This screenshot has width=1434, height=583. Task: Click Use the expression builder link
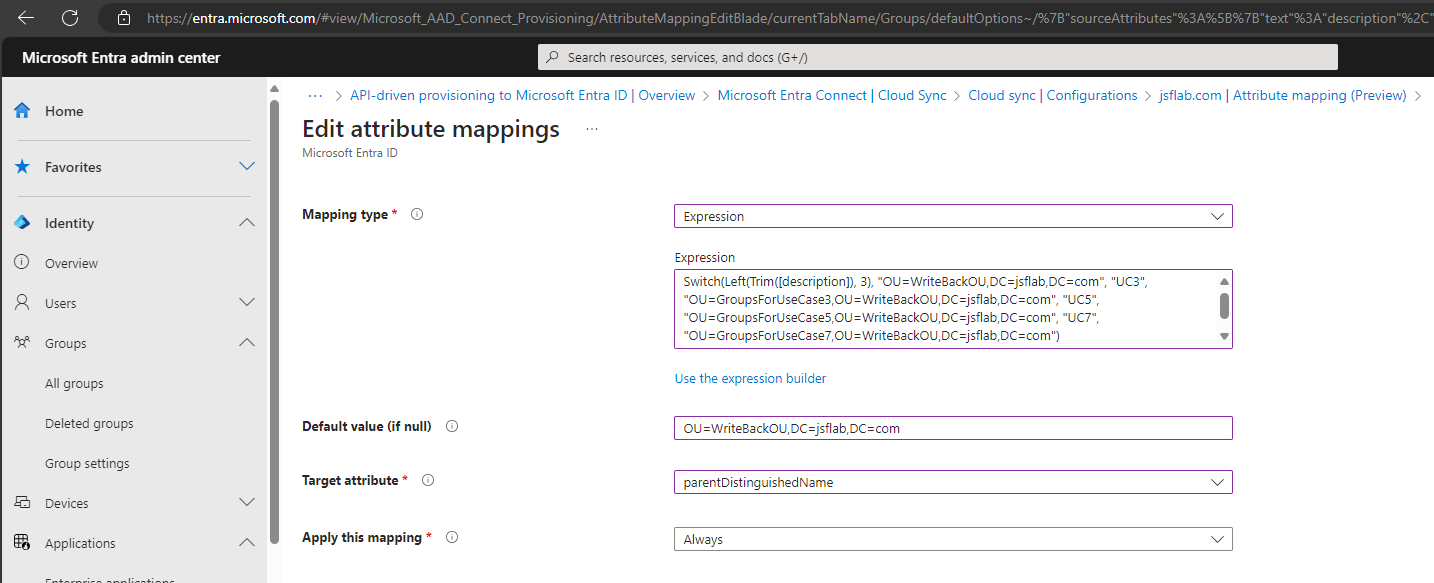point(750,378)
